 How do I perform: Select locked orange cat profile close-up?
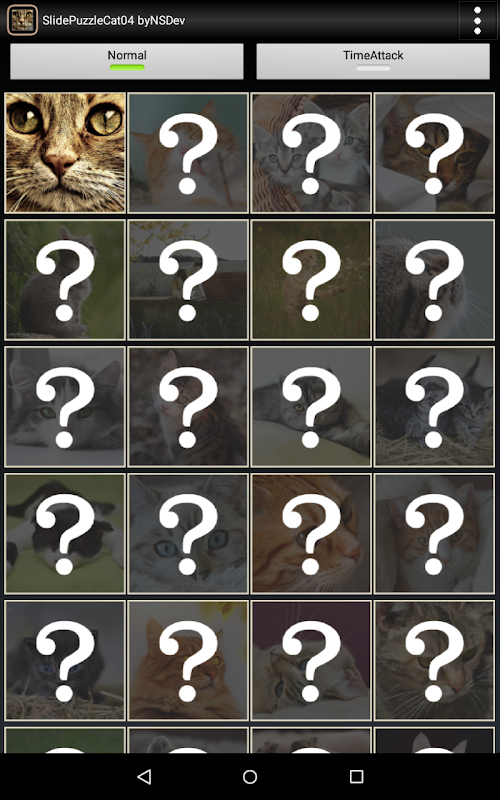coord(311,534)
